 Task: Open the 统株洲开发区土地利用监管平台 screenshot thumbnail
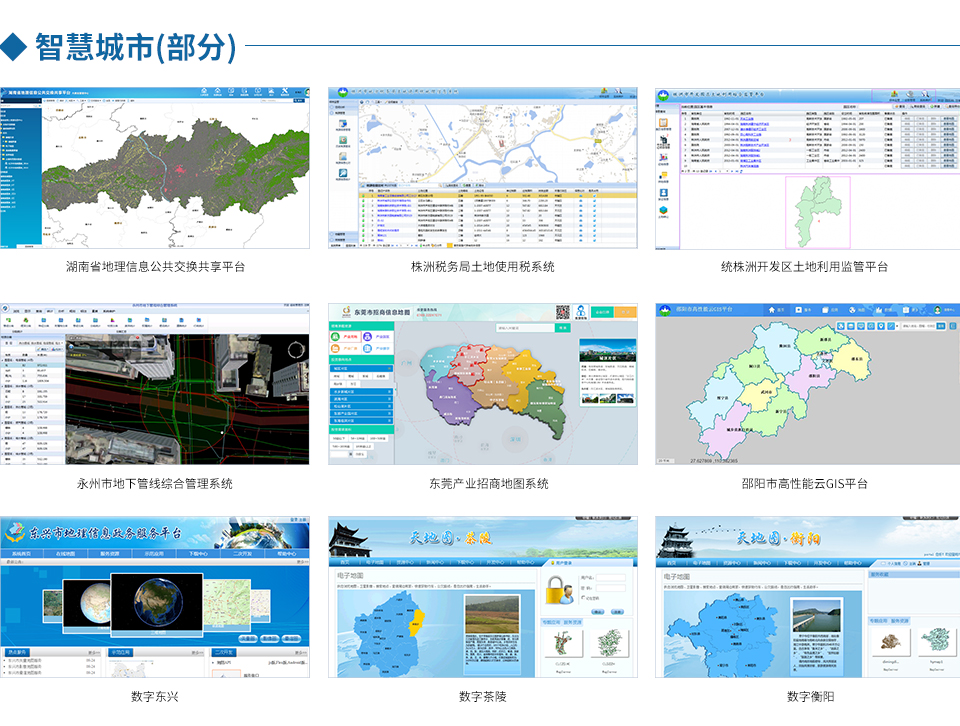(807, 168)
